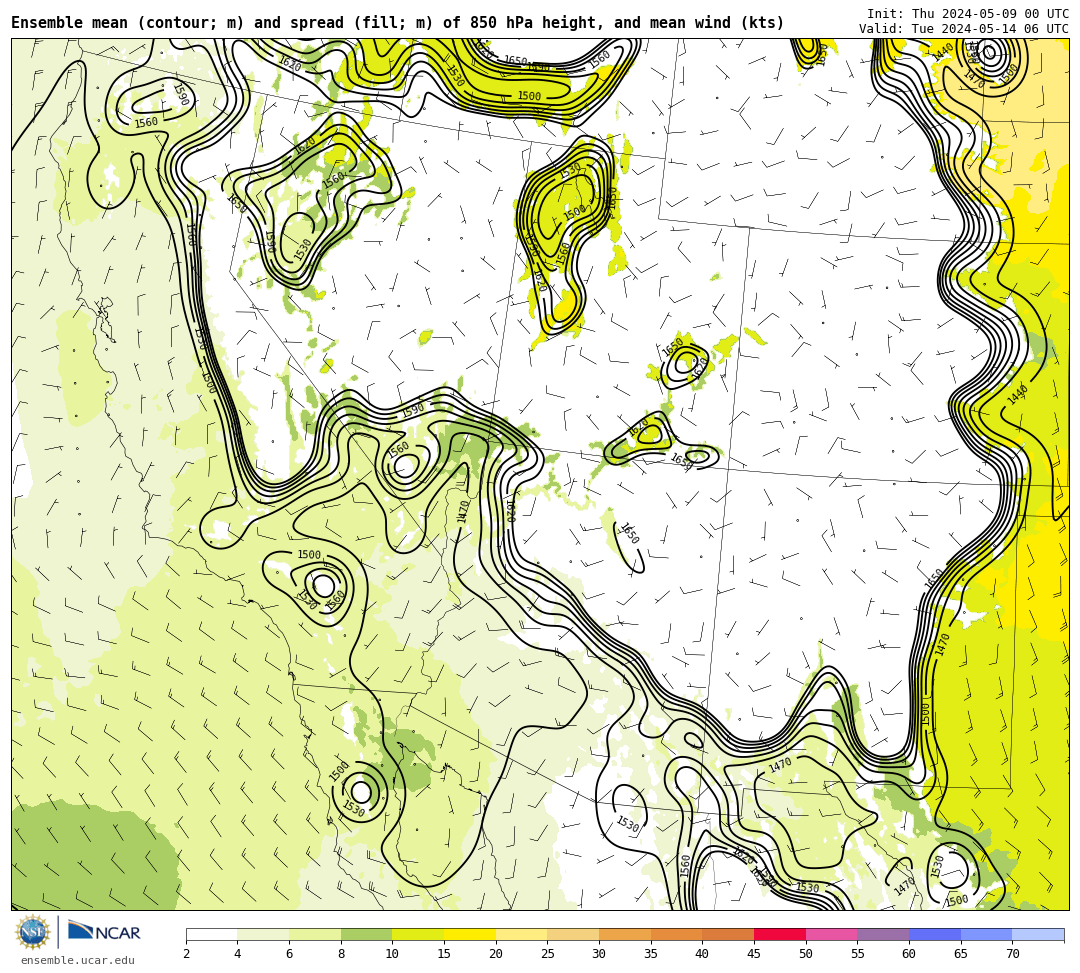Viewport: 1080px width, 973px height.
Task: Click the colorbar label 65
Action: pos(961,954)
